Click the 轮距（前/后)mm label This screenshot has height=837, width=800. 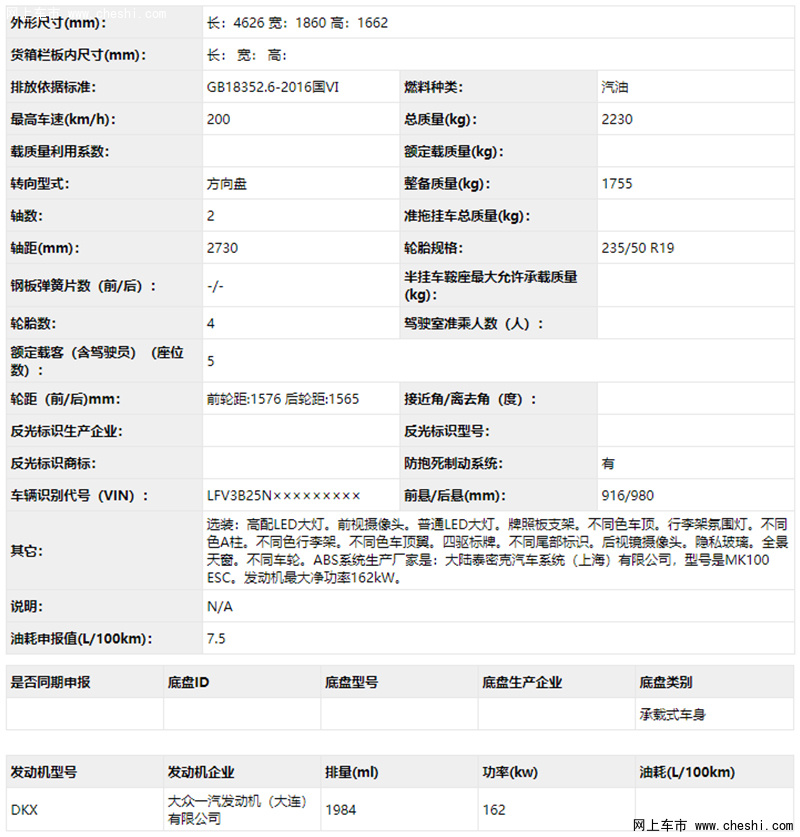click(65, 399)
